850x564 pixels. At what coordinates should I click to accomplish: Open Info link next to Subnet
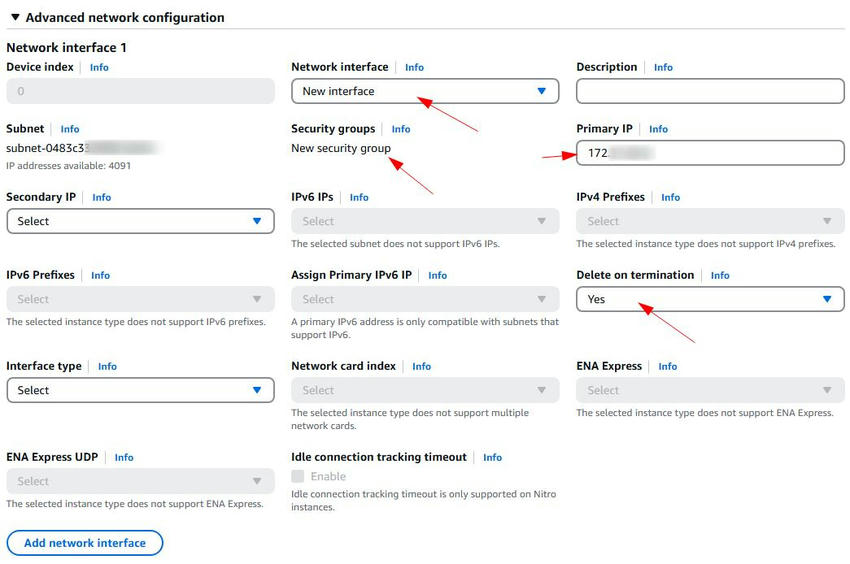pyautogui.click(x=70, y=129)
